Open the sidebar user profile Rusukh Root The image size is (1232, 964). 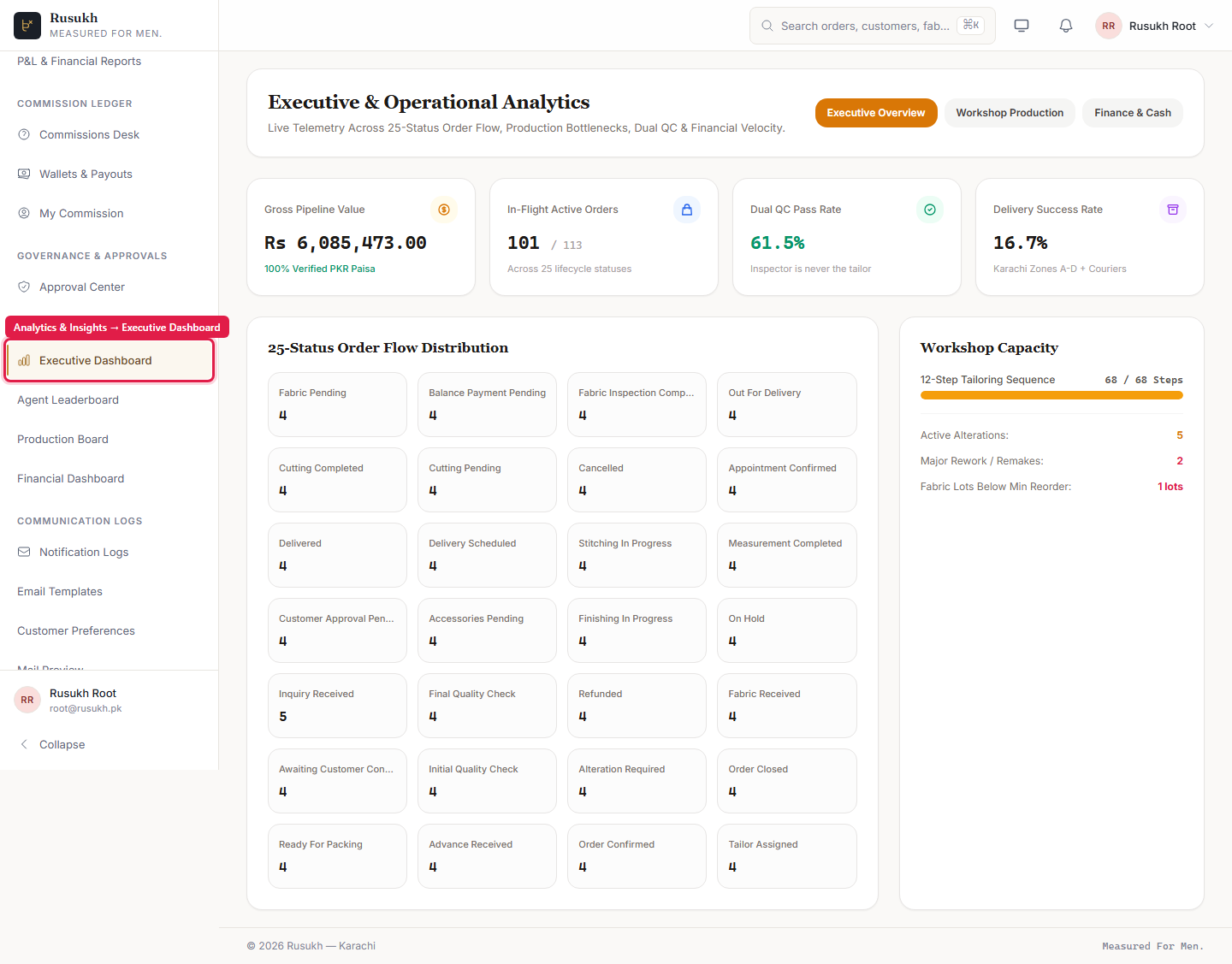[x=110, y=700]
